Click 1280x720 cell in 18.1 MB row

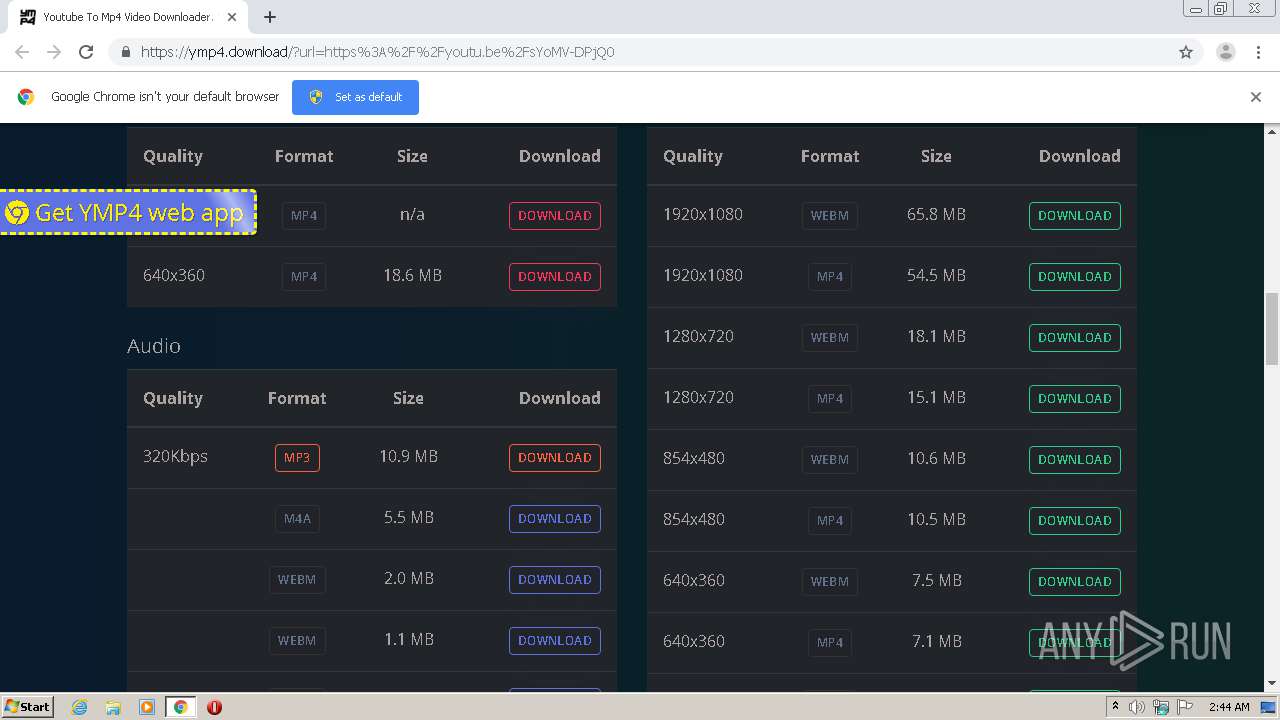pyautogui.click(x=698, y=336)
